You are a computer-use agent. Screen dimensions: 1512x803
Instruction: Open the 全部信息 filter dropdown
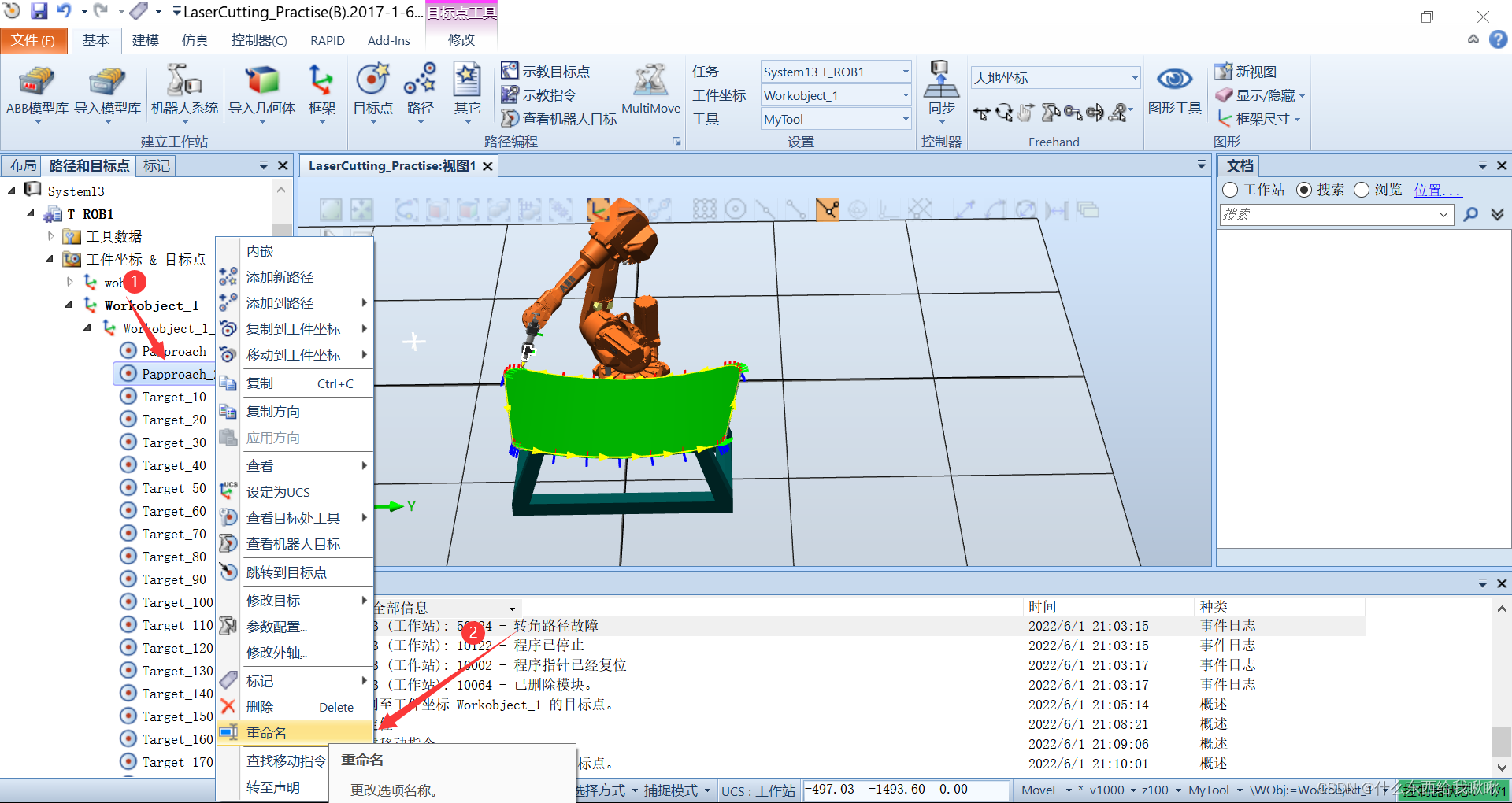click(512, 608)
